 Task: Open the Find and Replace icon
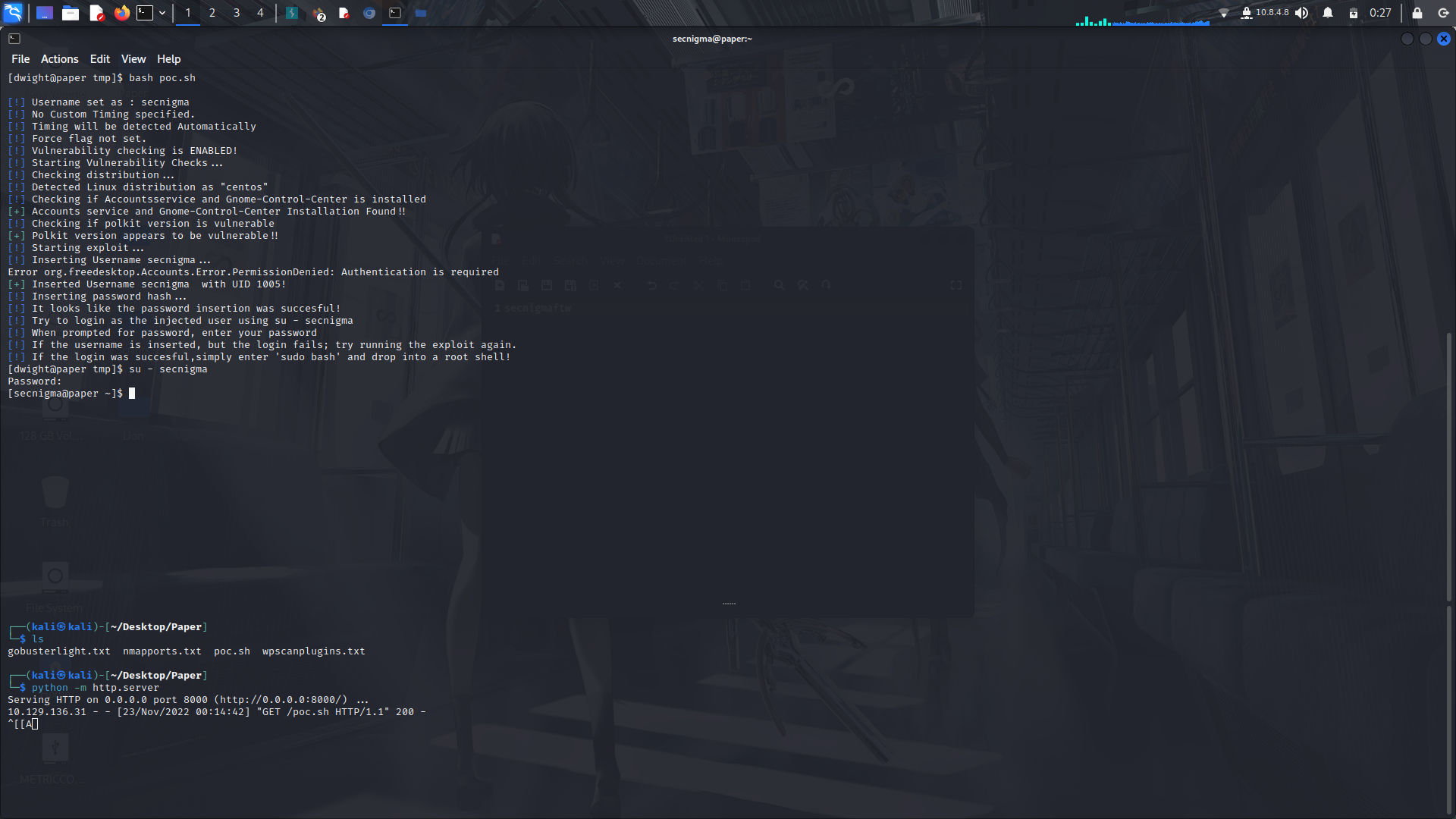coord(803,284)
